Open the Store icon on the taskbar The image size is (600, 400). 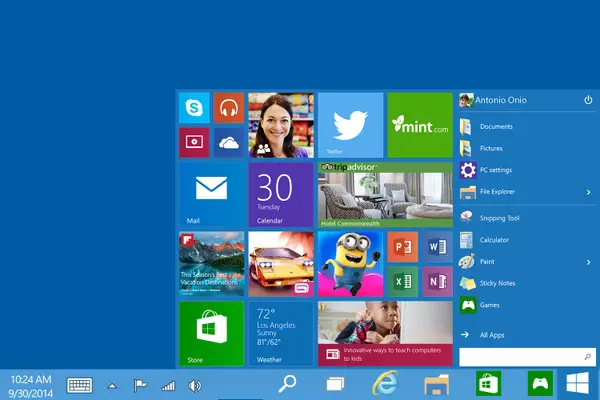489,383
